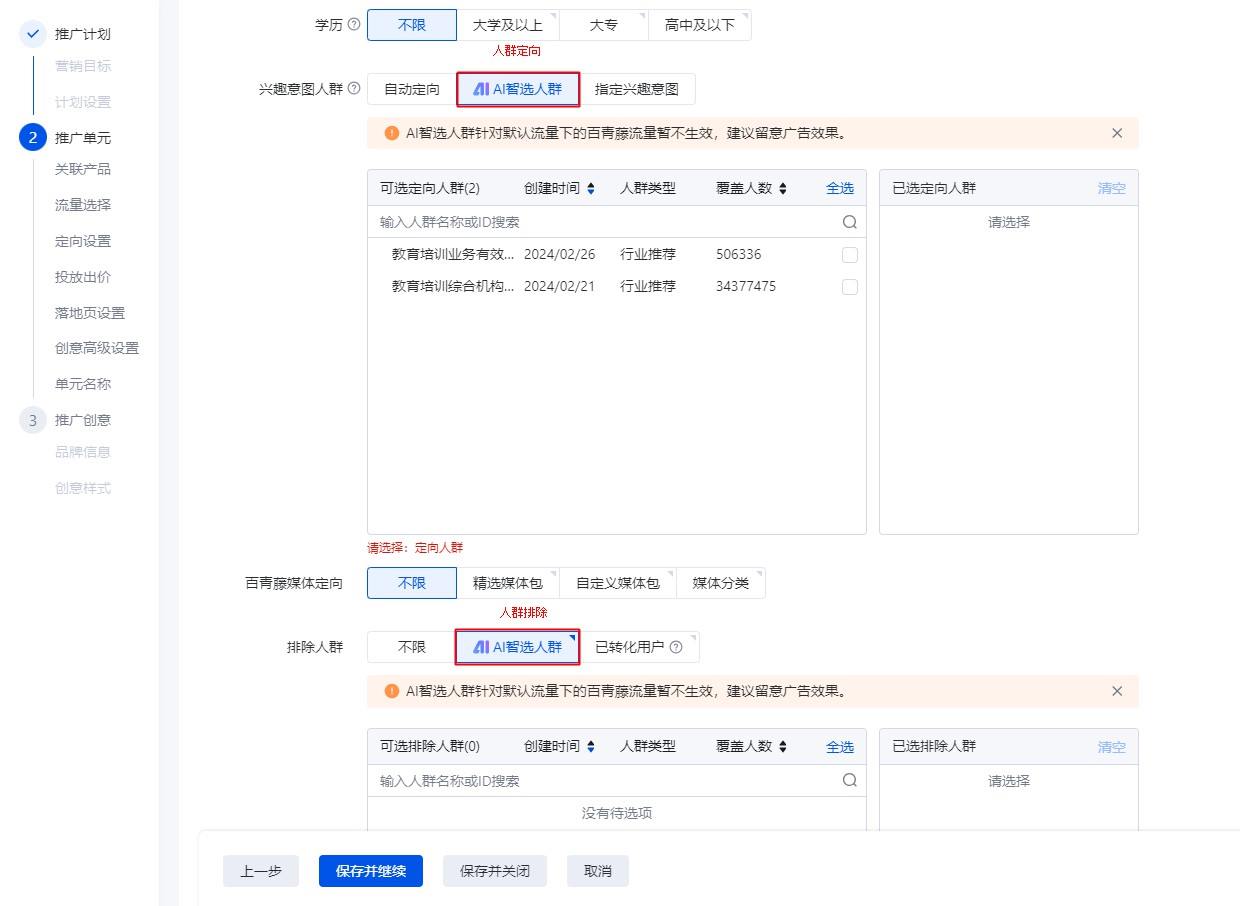Screen dimensions: 1240x906
Task: Click the 保存并继续 button
Action: (371, 871)
